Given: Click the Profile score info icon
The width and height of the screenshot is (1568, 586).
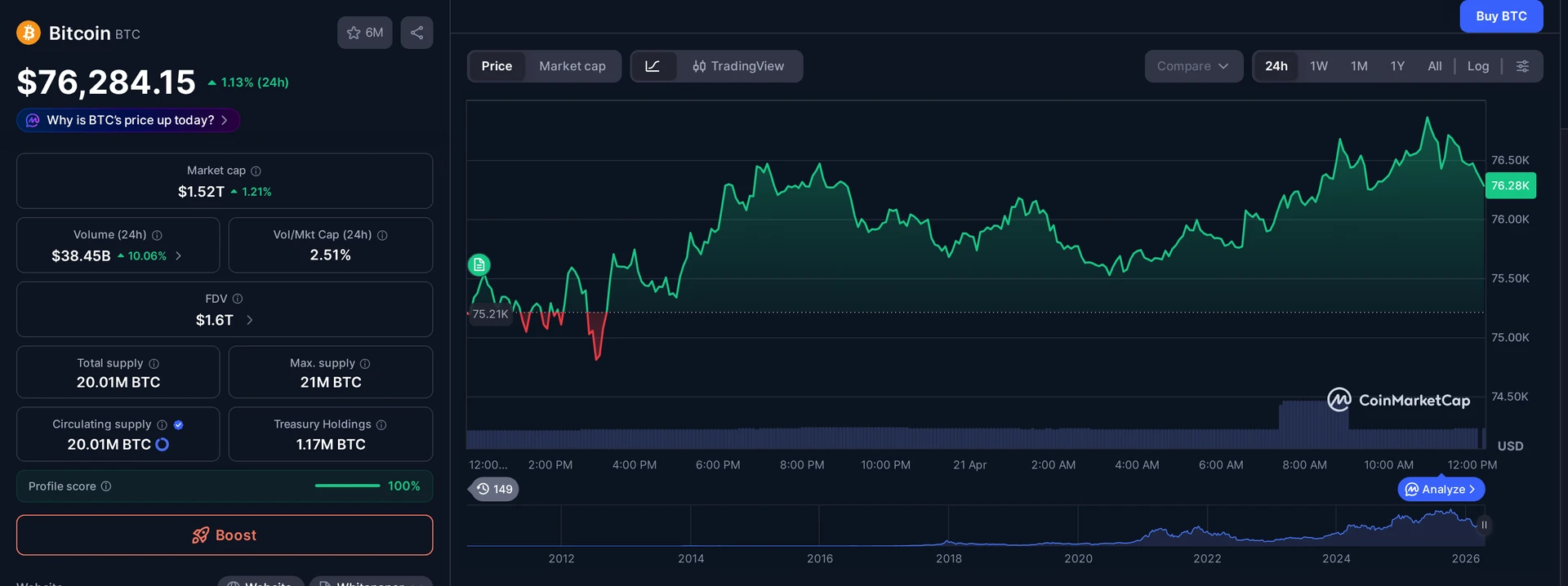Looking at the screenshot, I should pyautogui.click(x=106, y=486).
